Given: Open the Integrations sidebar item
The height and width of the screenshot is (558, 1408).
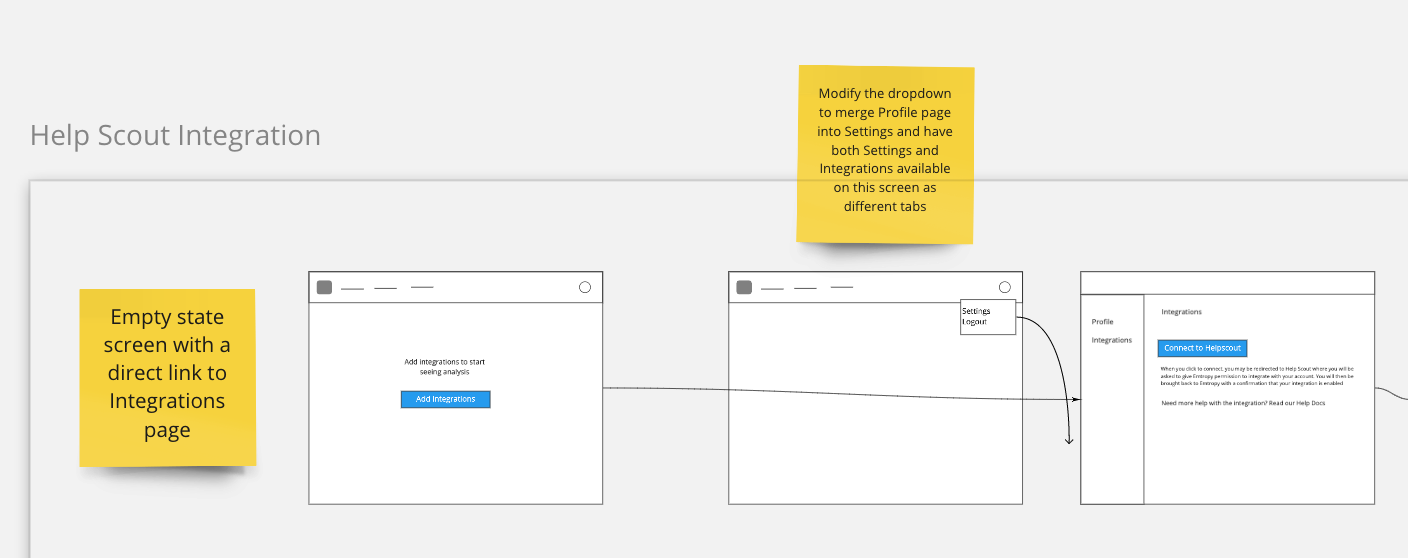Looking at the screenshot, I should point(1112,340).
